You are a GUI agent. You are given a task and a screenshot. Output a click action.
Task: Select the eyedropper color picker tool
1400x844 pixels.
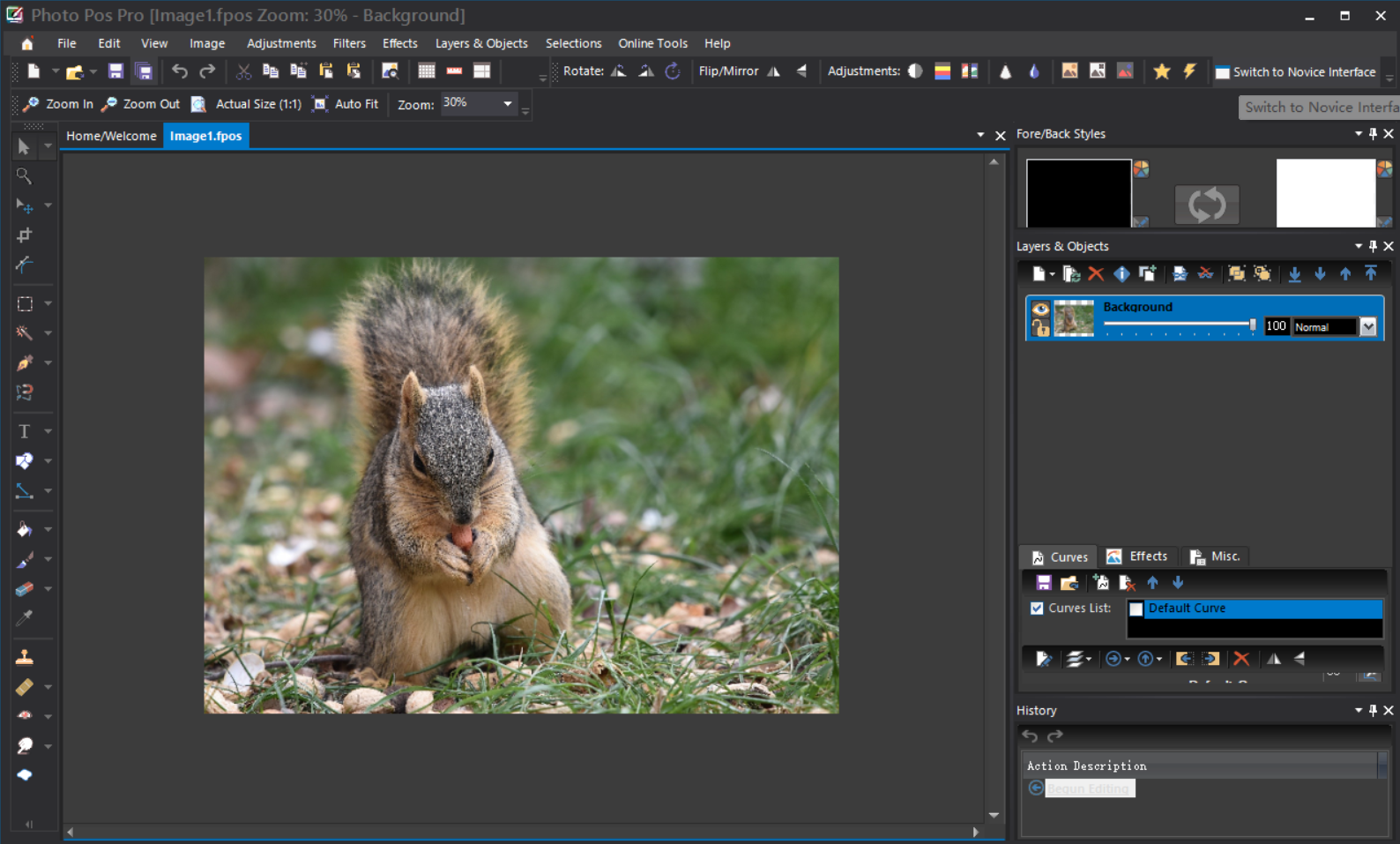click(25, 617)
